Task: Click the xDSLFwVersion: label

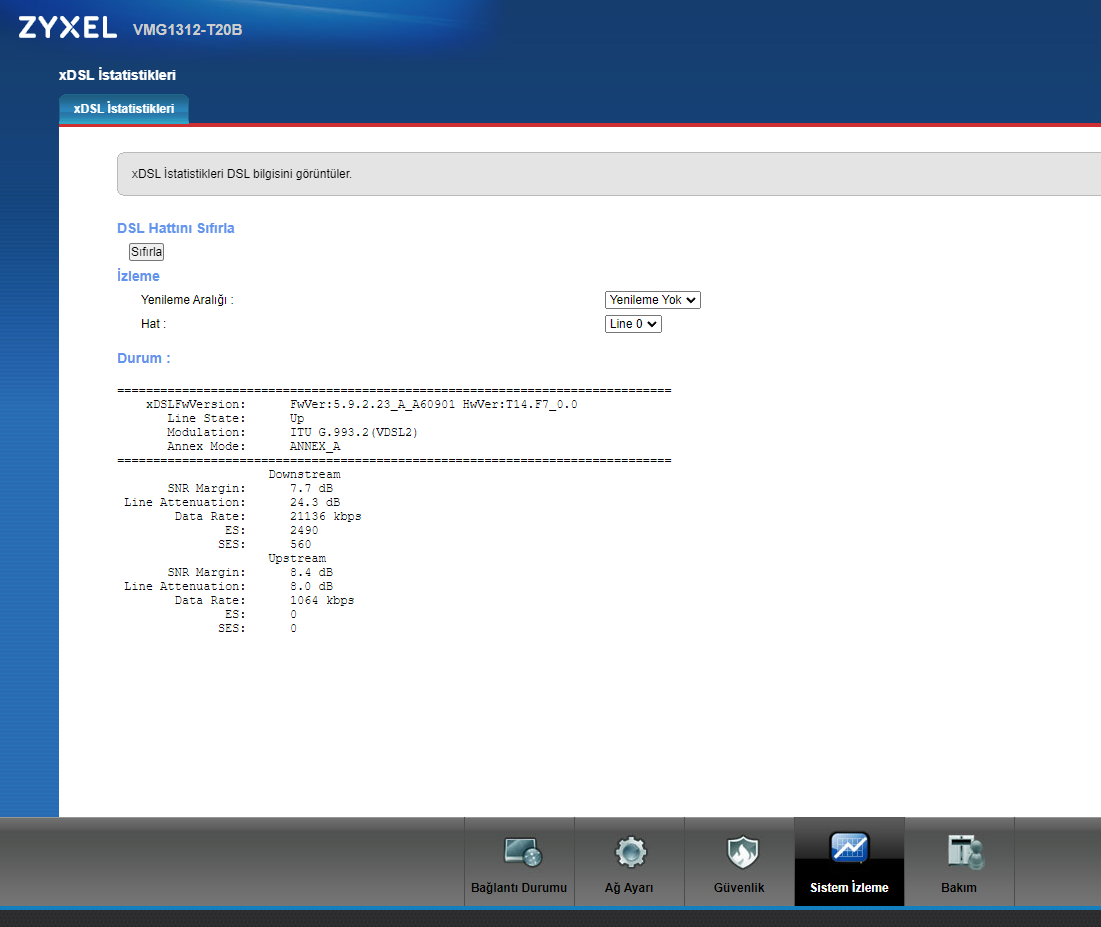Action: tap(196, 405)
